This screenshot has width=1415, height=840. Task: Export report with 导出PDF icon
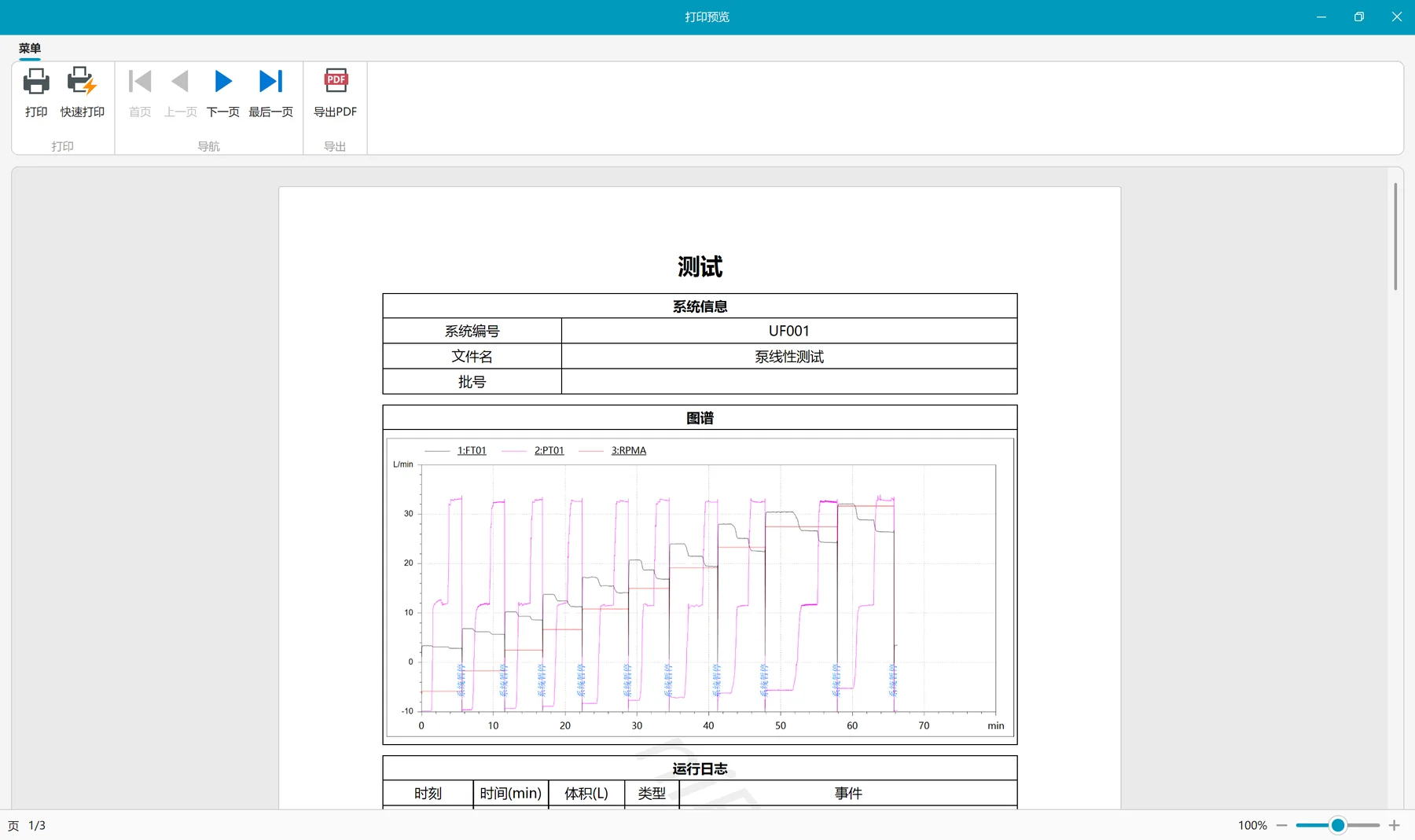click(336, 80)
